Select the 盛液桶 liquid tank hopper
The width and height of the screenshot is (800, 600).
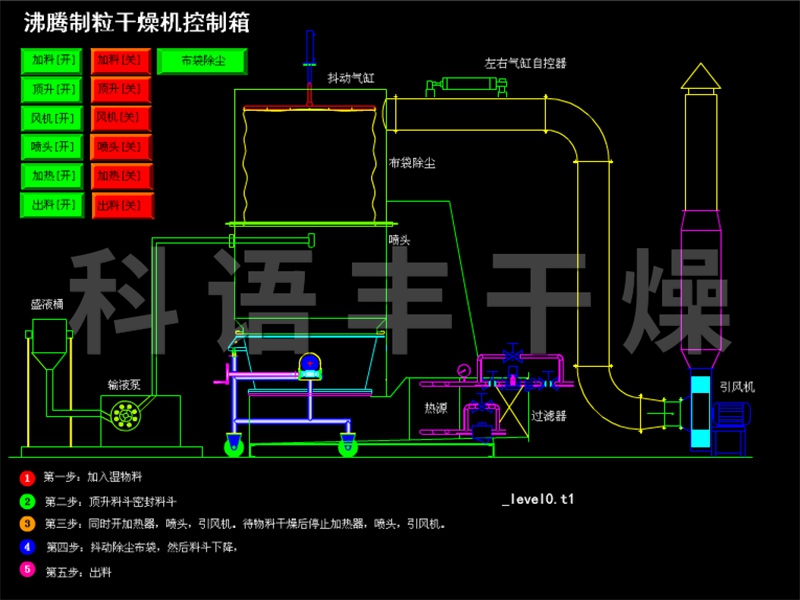pyautogui.click(x=49, y=344)
